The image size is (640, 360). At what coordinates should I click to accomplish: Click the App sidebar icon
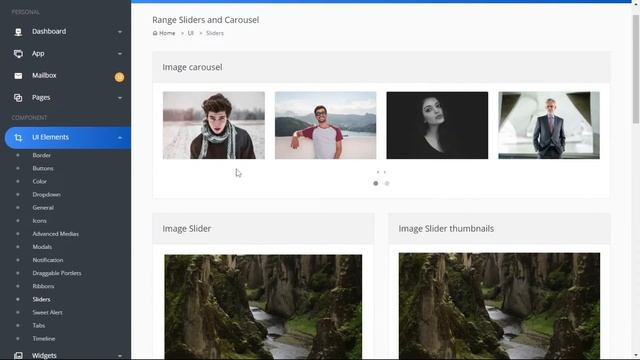18,54
